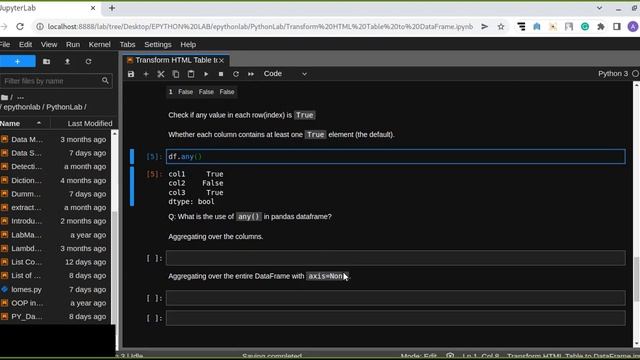Image resolution: width=640 pixels, height=360 pixels.
Task: Paste cell from clipboard
Action: (x=191, y=74)
